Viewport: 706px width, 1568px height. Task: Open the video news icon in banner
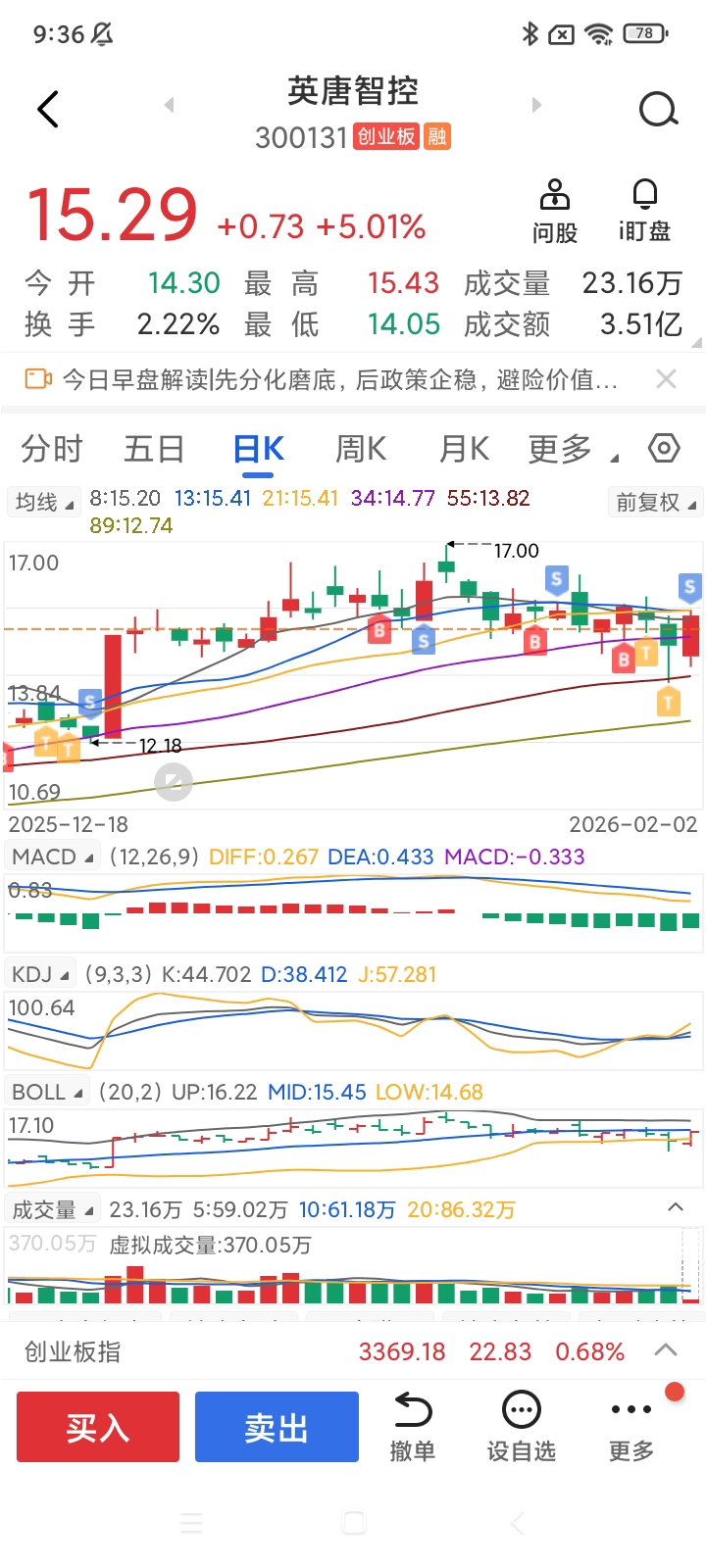(x=37, y=378)
